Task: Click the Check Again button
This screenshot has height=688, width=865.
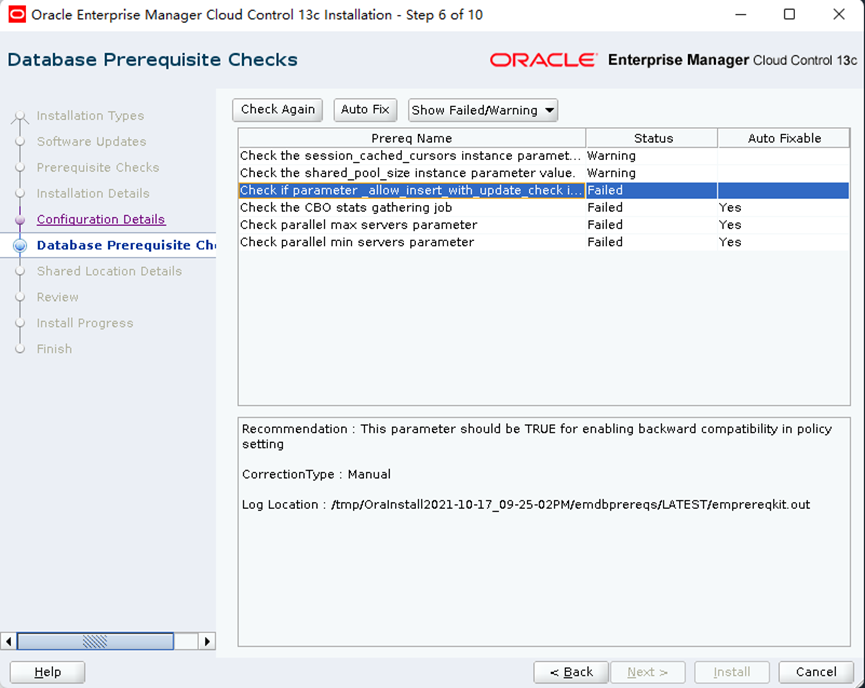Action: (x=277, y=110)
